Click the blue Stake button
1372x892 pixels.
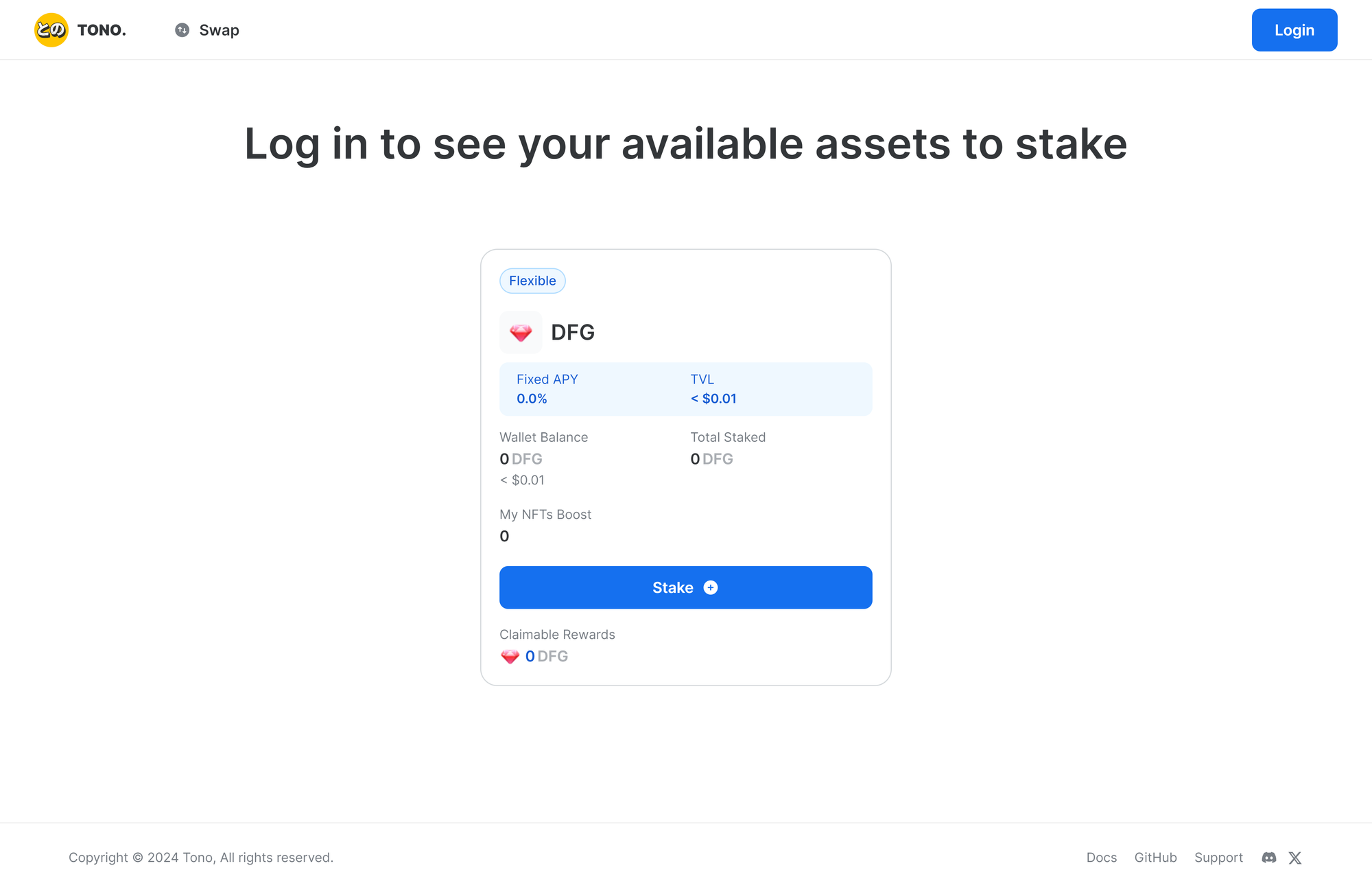686,587
